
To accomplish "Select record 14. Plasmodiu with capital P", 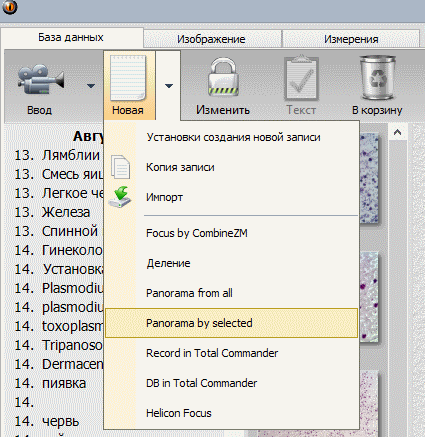I will tap(59, 288).
